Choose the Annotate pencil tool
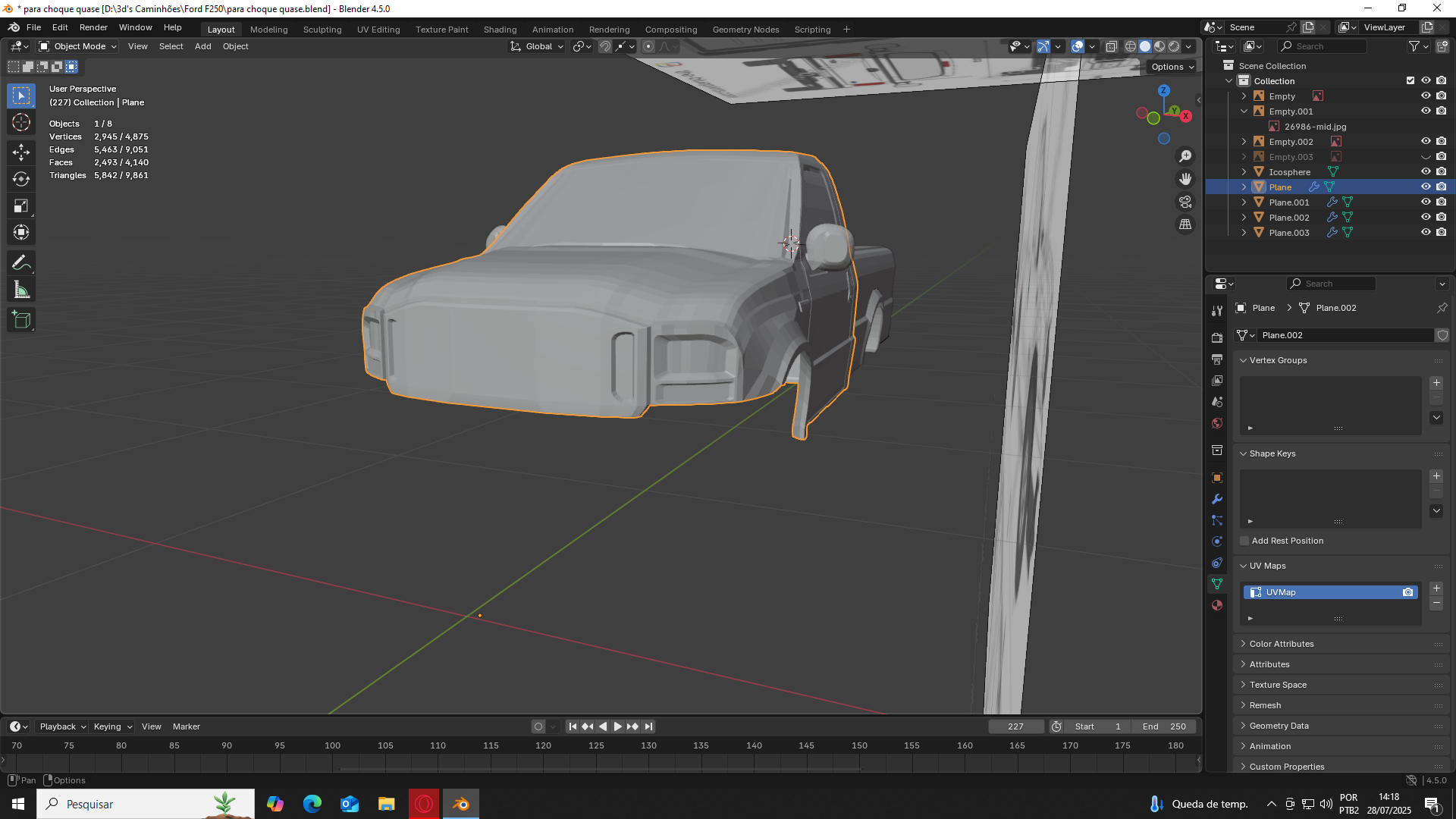This screenshot has width=1456, height=819. tap(21, 263)
